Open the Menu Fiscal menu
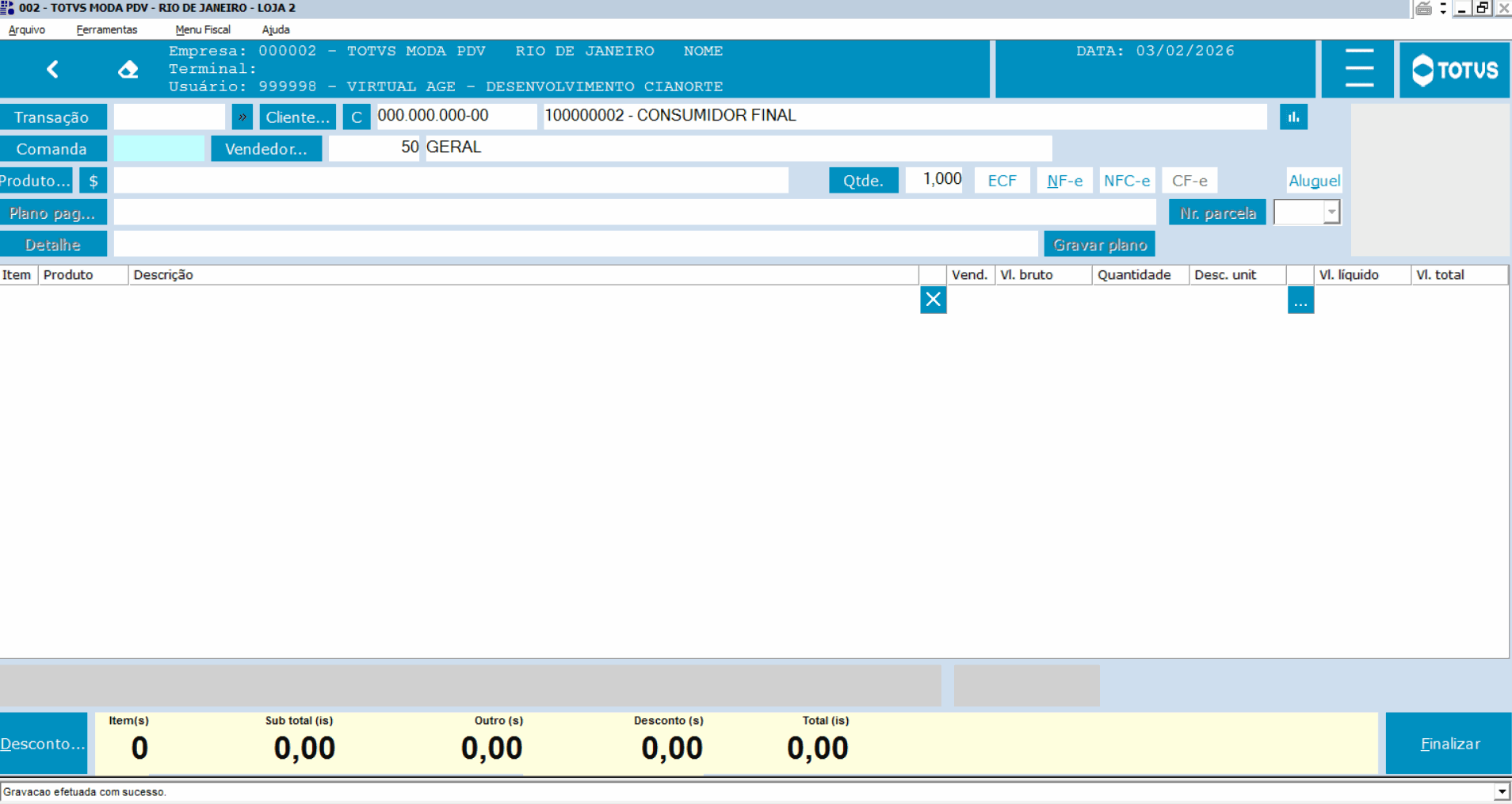Viewport: 1512px width, 804px height. 203,30
